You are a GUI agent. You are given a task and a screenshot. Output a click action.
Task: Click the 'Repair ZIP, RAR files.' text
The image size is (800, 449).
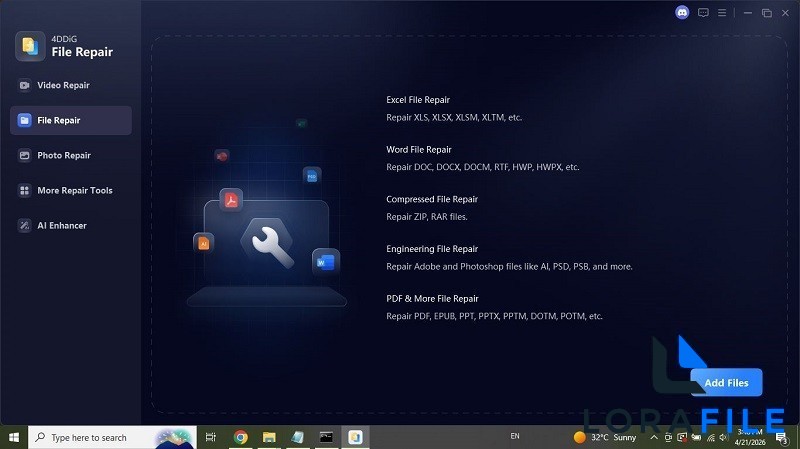pyautogui.click(x=427, y=217)
